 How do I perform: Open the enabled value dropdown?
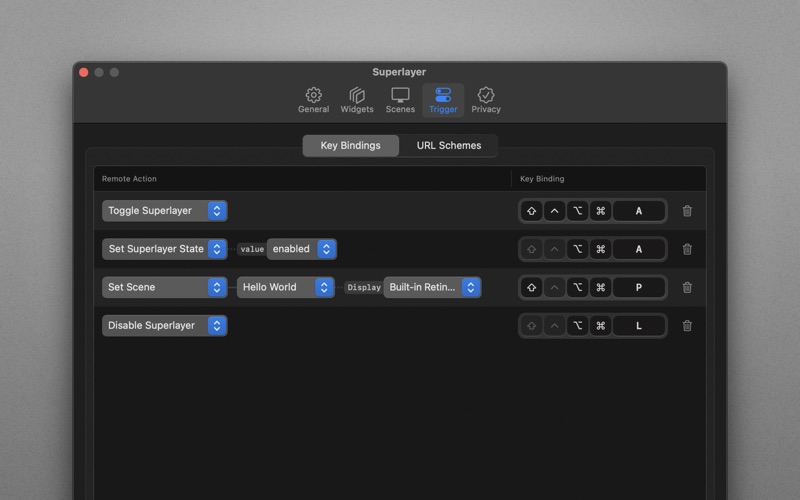pos(301,249)
